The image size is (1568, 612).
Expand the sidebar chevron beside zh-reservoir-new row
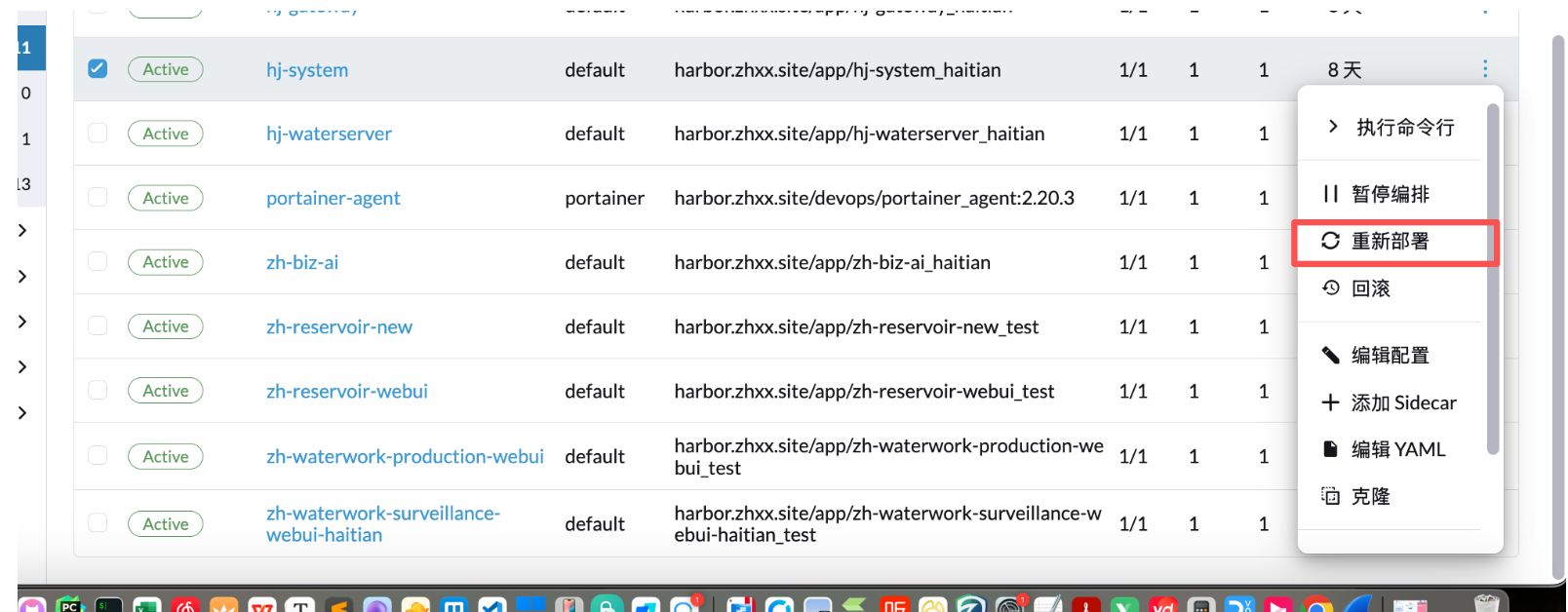pos(22,322)
